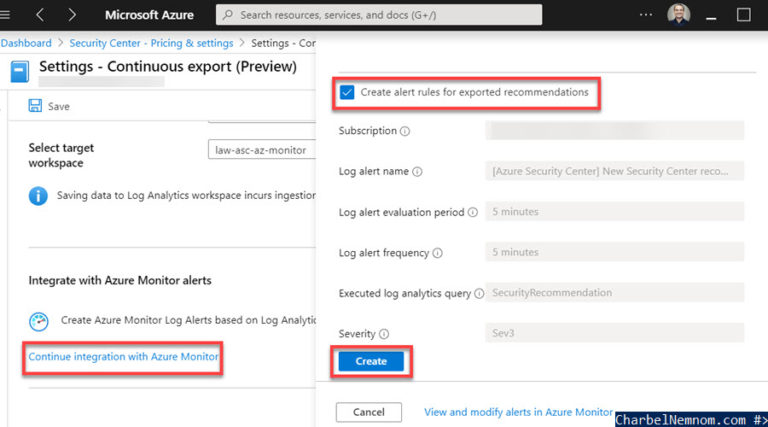Click the evaluation period 5 minutes field
The image size is (768, 427).
tap(615, 212)
